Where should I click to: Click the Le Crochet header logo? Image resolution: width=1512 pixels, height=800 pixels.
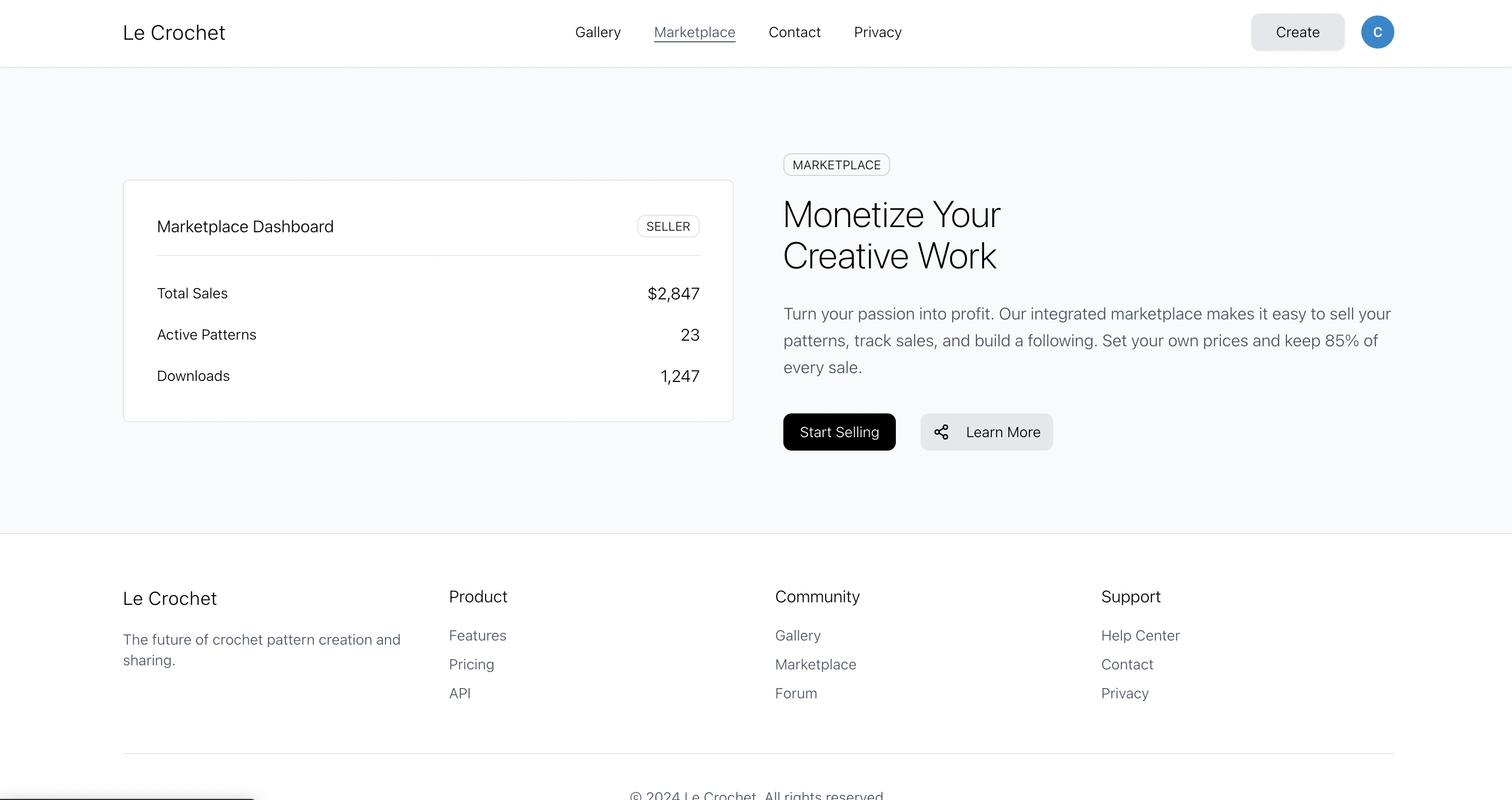174,33
